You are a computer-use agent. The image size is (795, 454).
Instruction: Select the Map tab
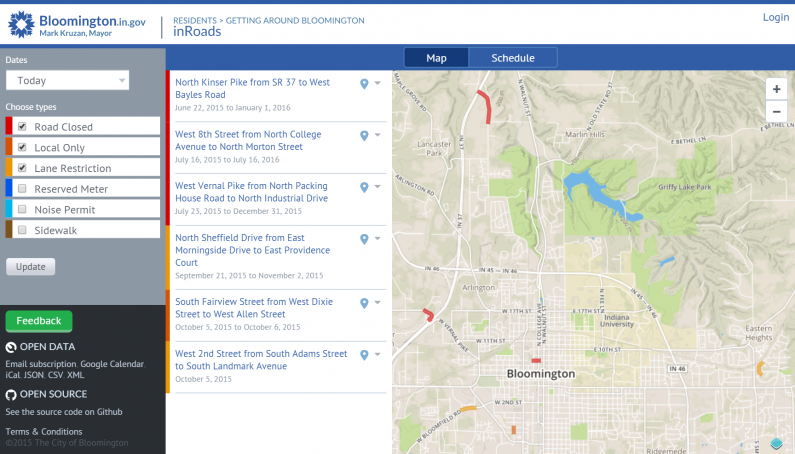click(436, 58)
